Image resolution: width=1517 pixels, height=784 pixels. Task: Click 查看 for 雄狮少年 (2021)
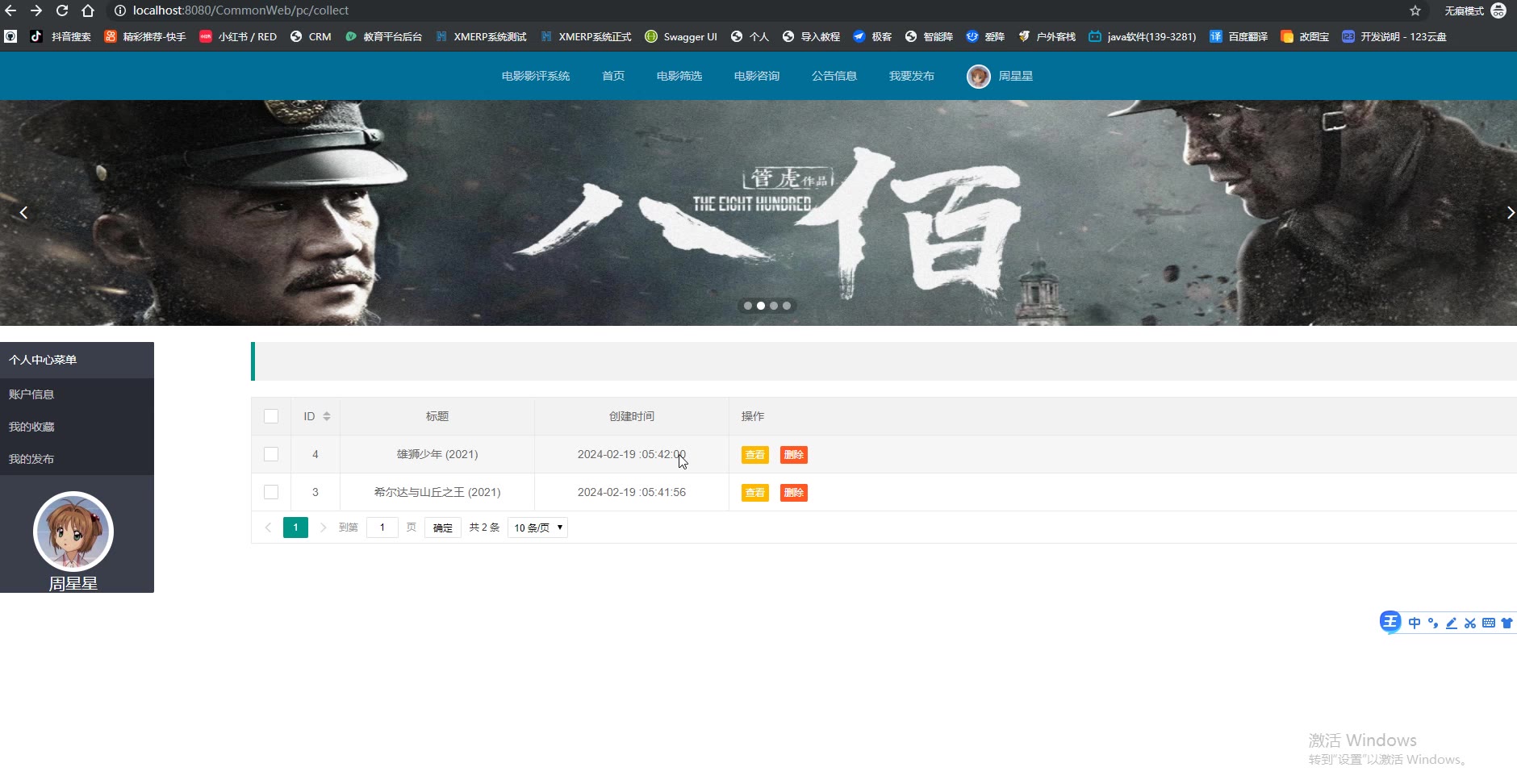coord(755,455)
